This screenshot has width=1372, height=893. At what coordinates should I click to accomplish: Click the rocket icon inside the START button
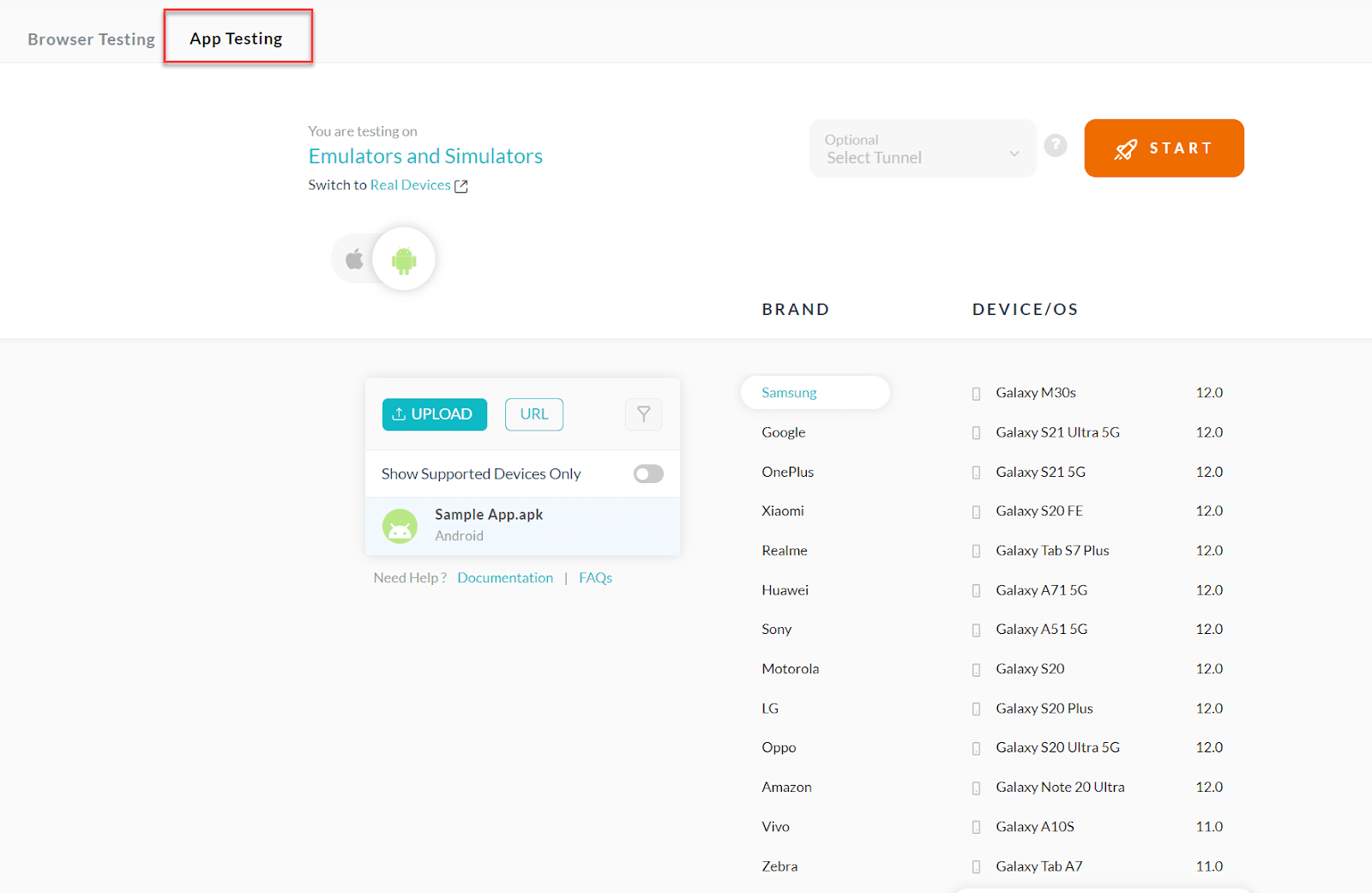click(1127, 148)
